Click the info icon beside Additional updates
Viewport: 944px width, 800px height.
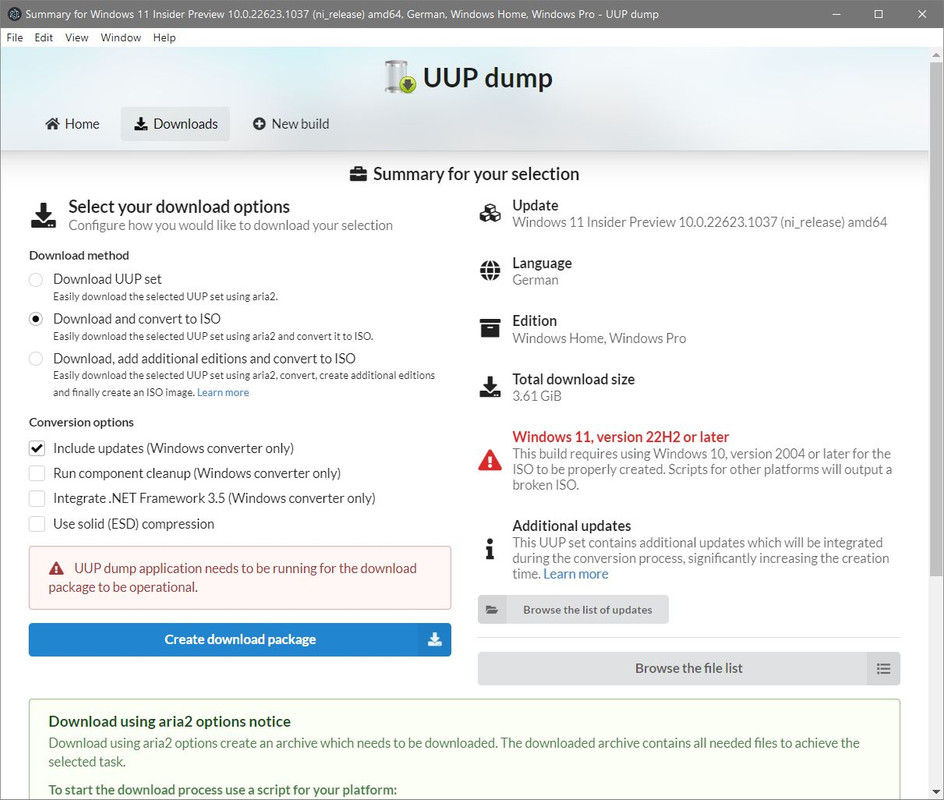[490, 549]
